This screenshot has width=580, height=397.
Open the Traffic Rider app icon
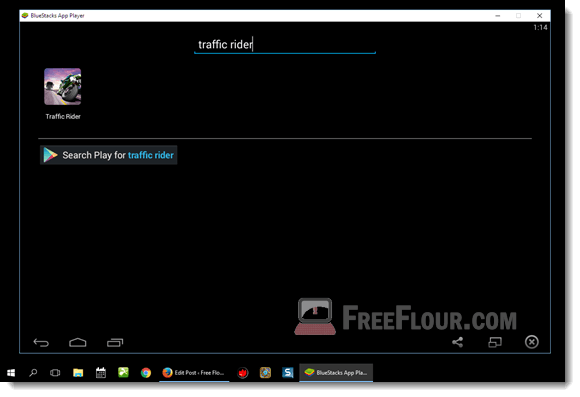(63, 87)
